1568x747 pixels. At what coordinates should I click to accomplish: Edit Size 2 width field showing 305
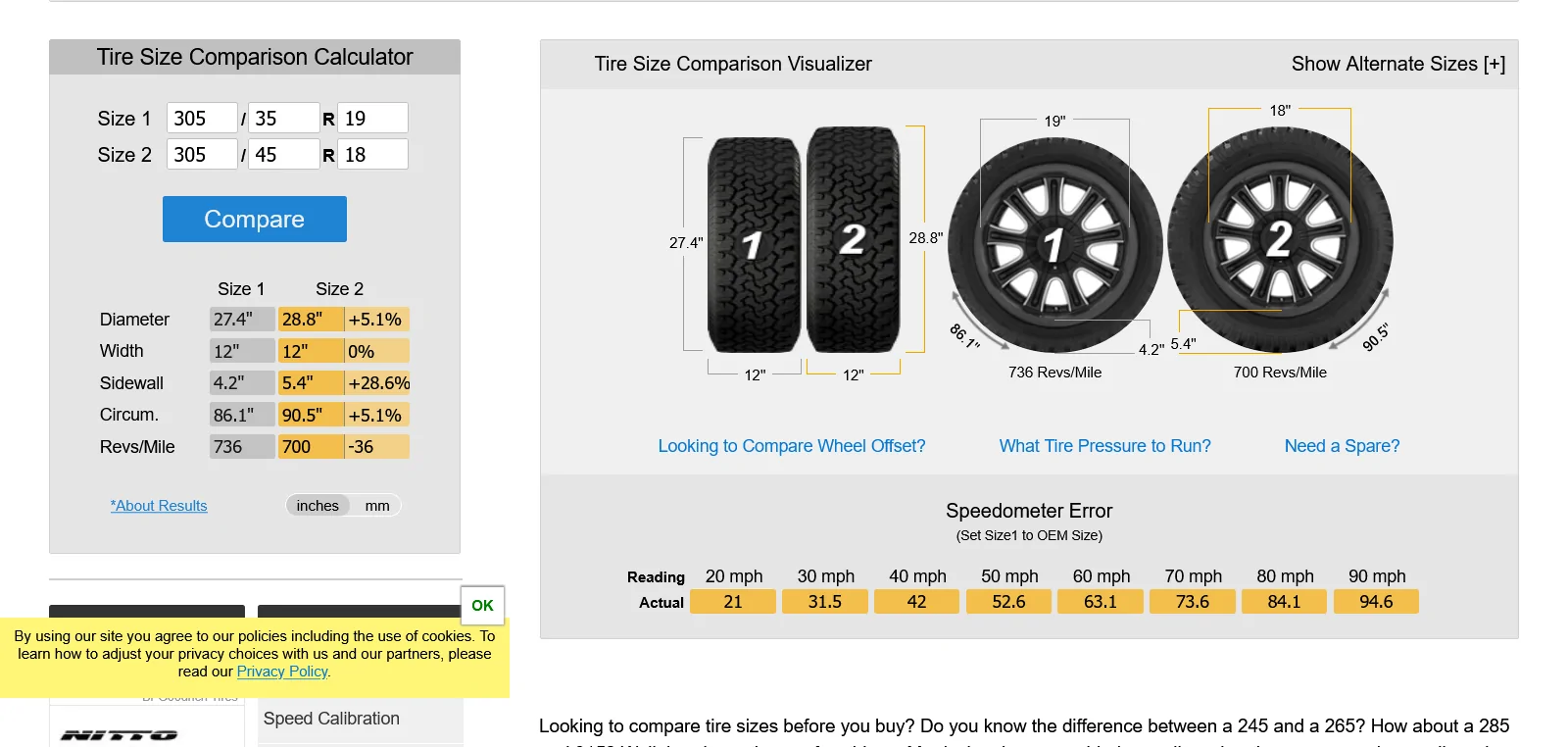coord(202,154)
